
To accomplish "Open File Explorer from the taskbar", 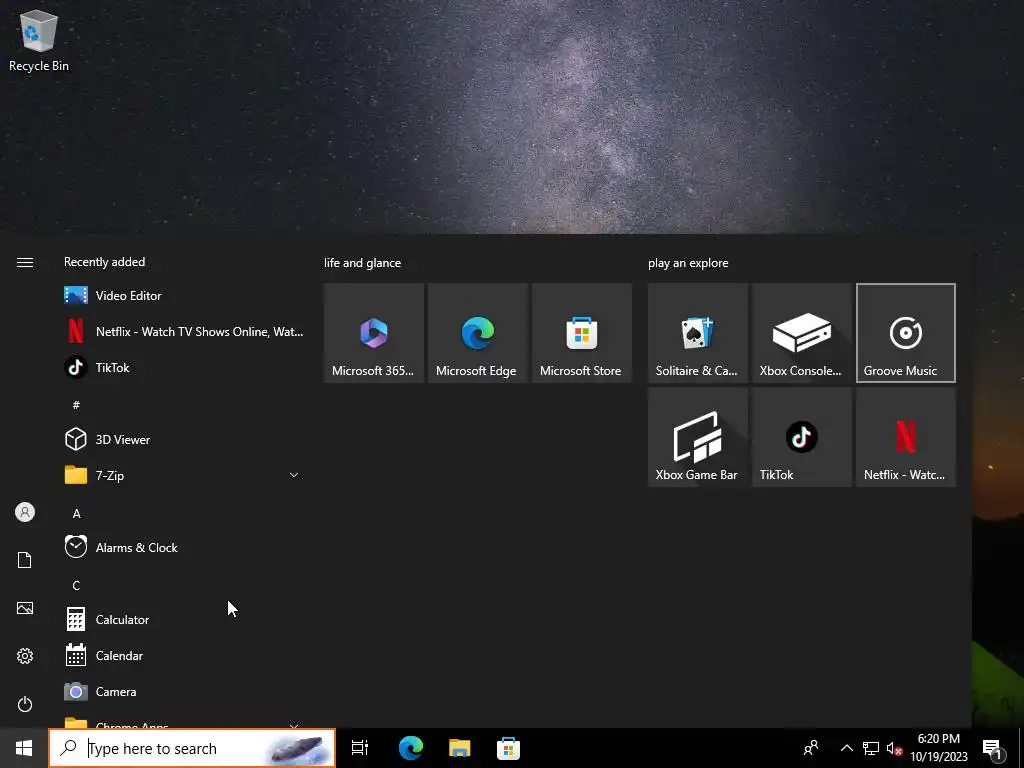I will tap(460, 748).
